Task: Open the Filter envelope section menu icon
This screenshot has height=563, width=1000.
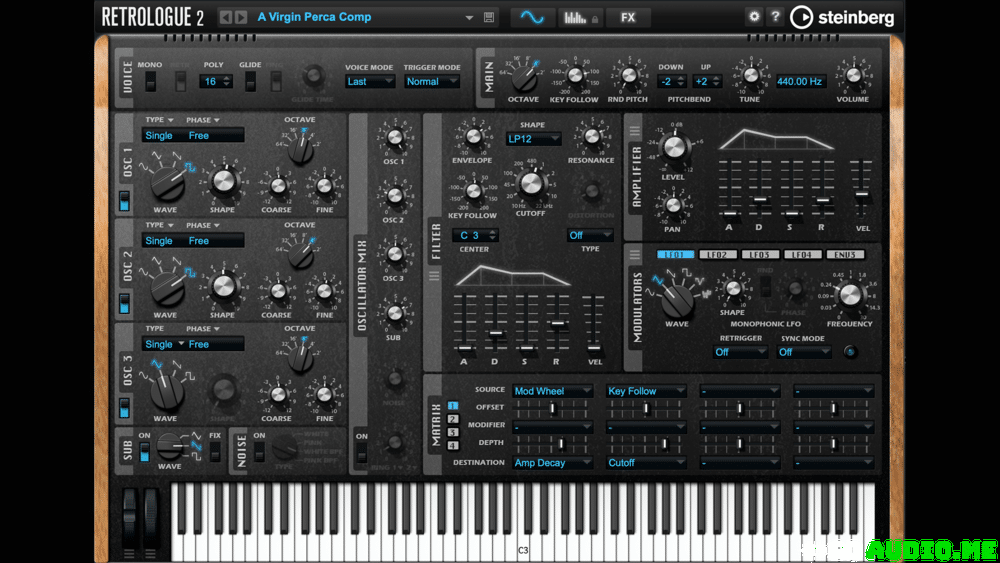Action: (434, 275)
